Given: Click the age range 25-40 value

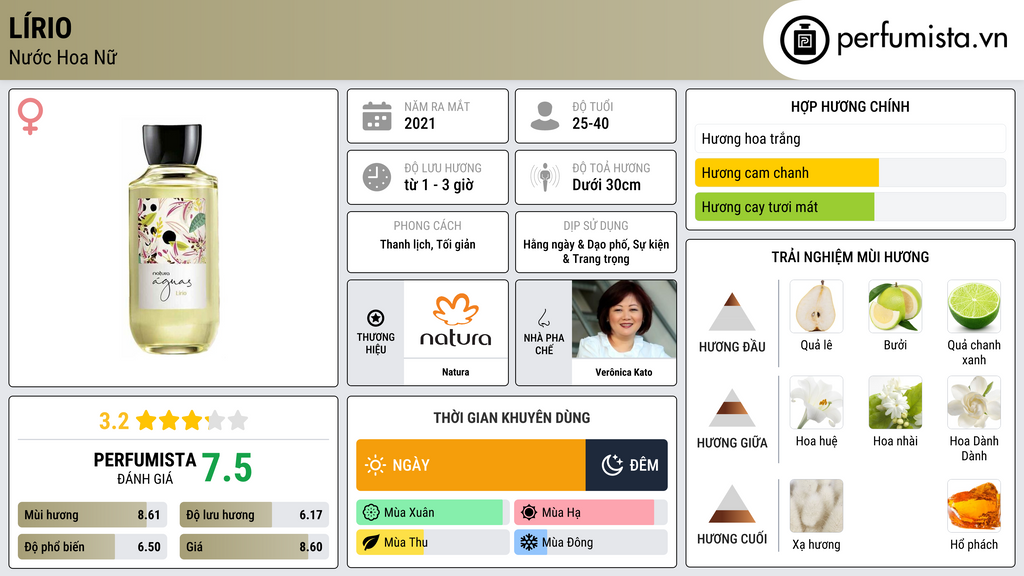Looking at the screenshot, I should click(590, 123).
